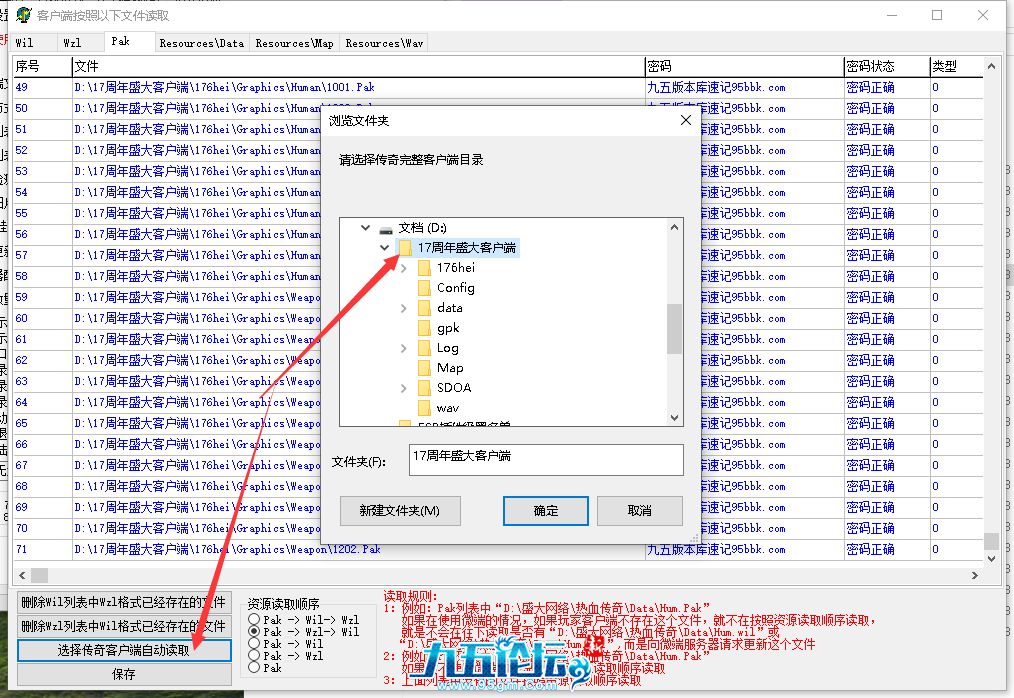1014x698 pixels.
Task: Click the 密码状态 column header
Action: [887, 67]
